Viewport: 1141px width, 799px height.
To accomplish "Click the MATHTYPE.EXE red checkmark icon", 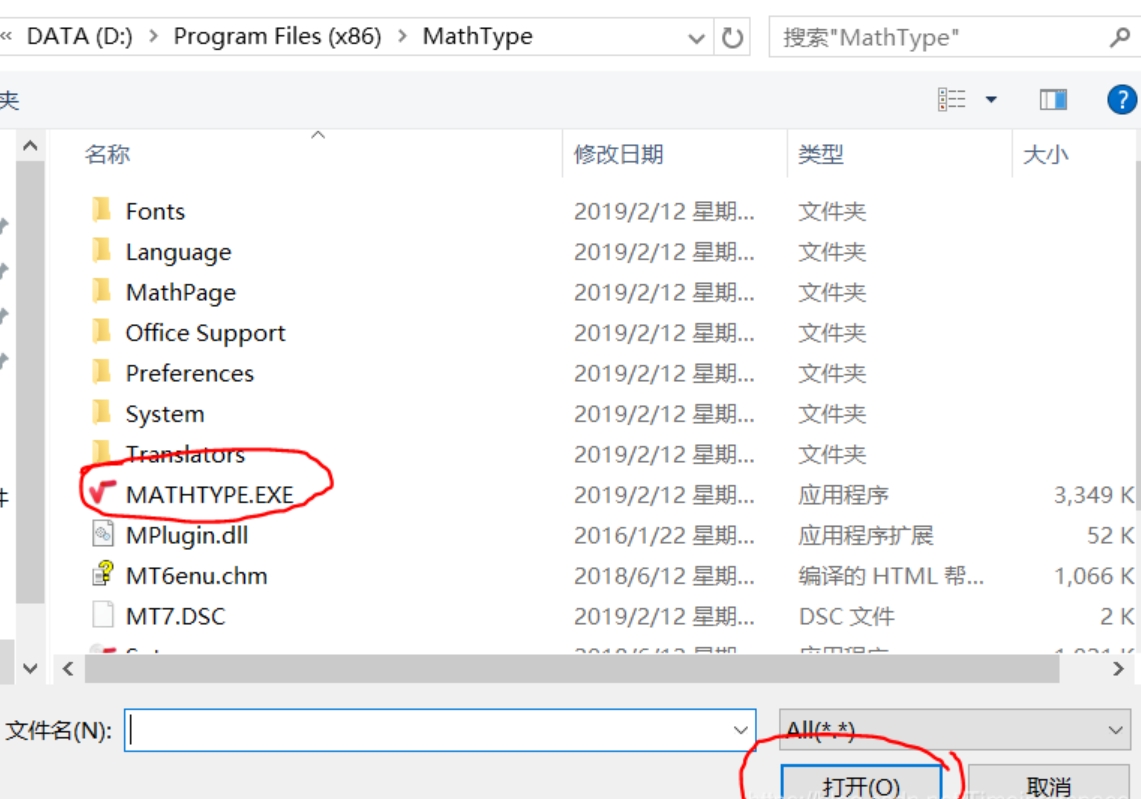I will click(103, 493).
